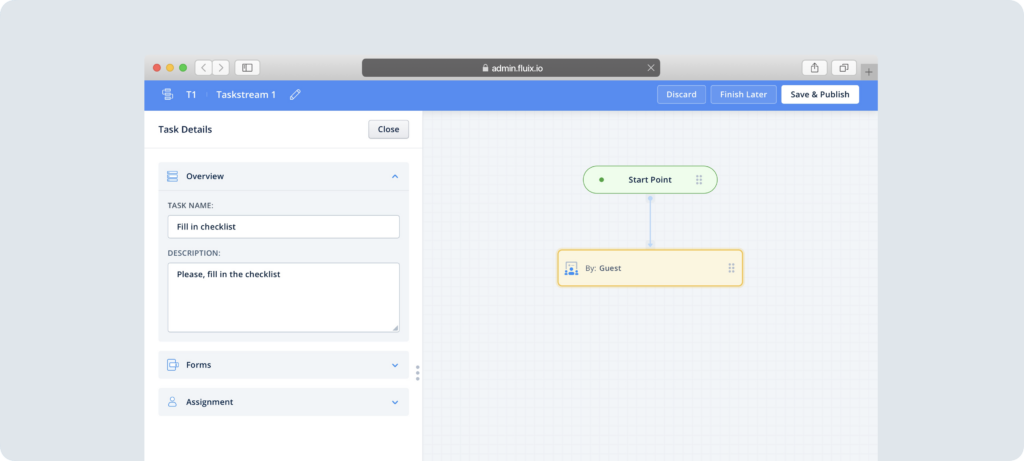The height and width of the screenshot is (461, 1024).
Task: Click Save & Publish
Action: click(819, 95)
